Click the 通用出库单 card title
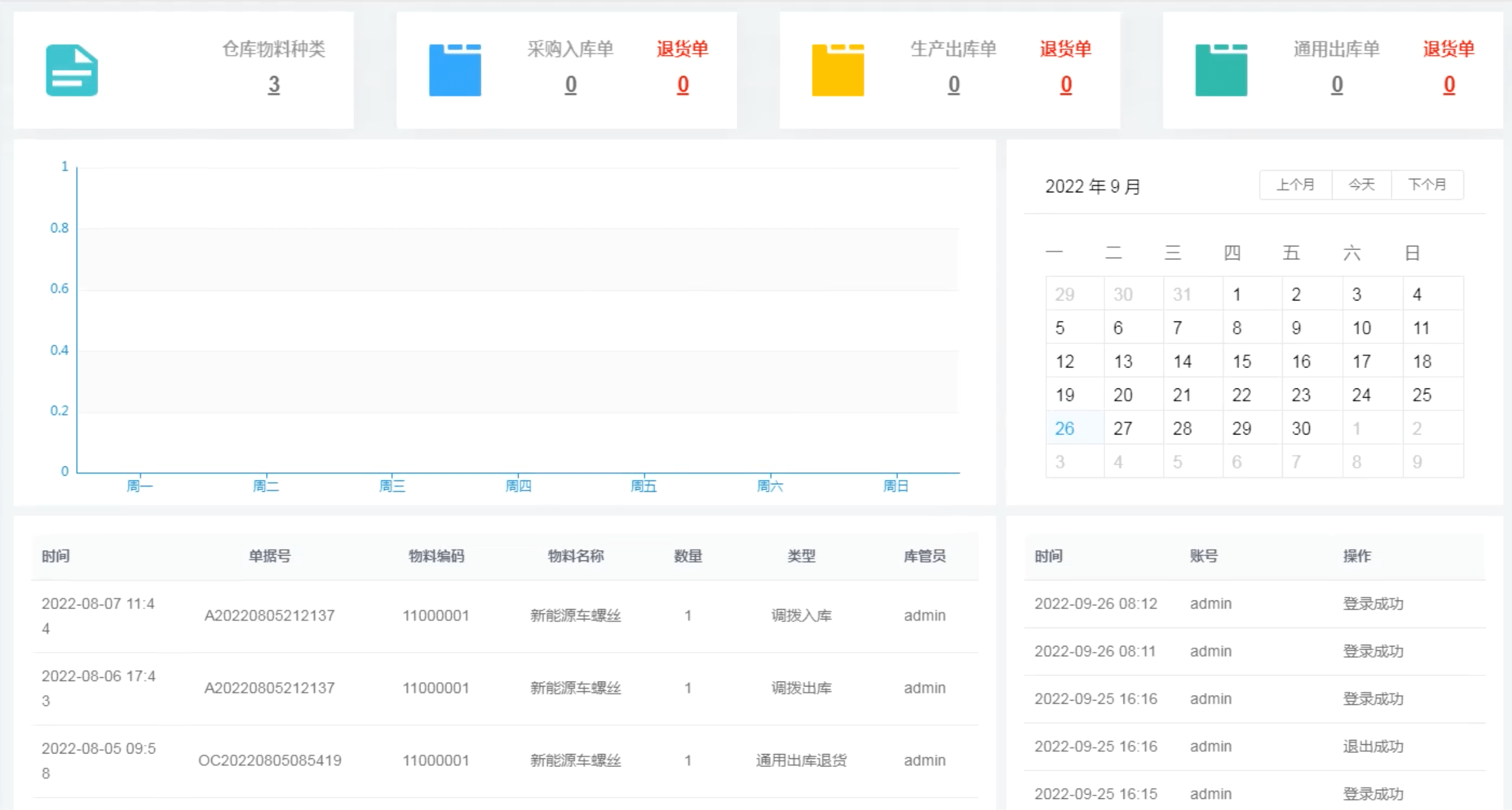This screenshot has height=810, width=1512. point(1337,49)
